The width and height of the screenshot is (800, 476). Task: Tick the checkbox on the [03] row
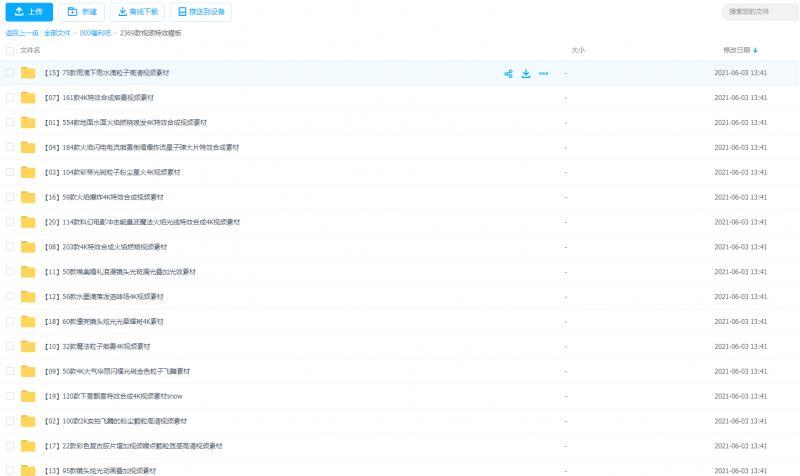point(10,172)
